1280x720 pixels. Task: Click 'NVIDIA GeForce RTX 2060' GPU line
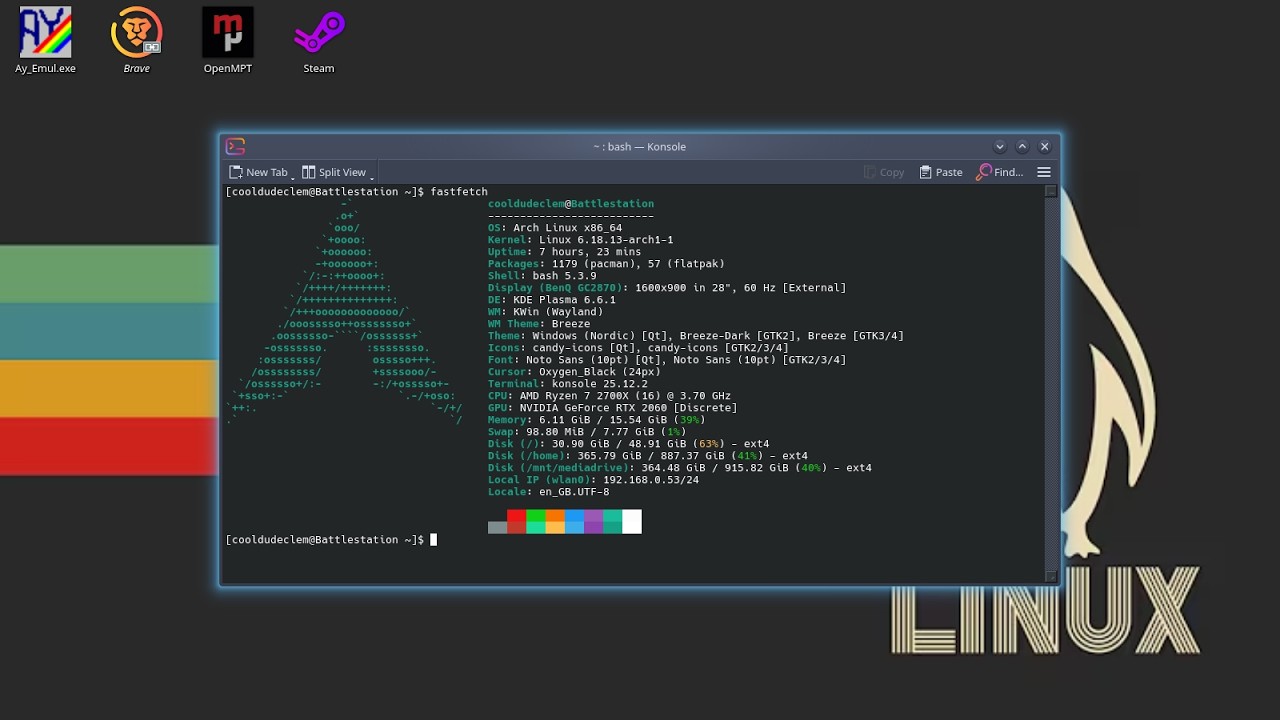pos(612,408)
